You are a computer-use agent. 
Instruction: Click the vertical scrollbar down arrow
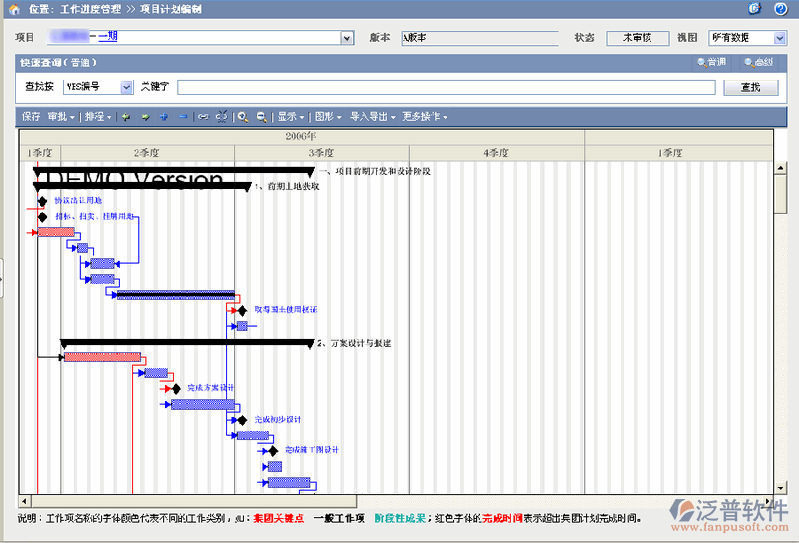click(x=781, y=488)
